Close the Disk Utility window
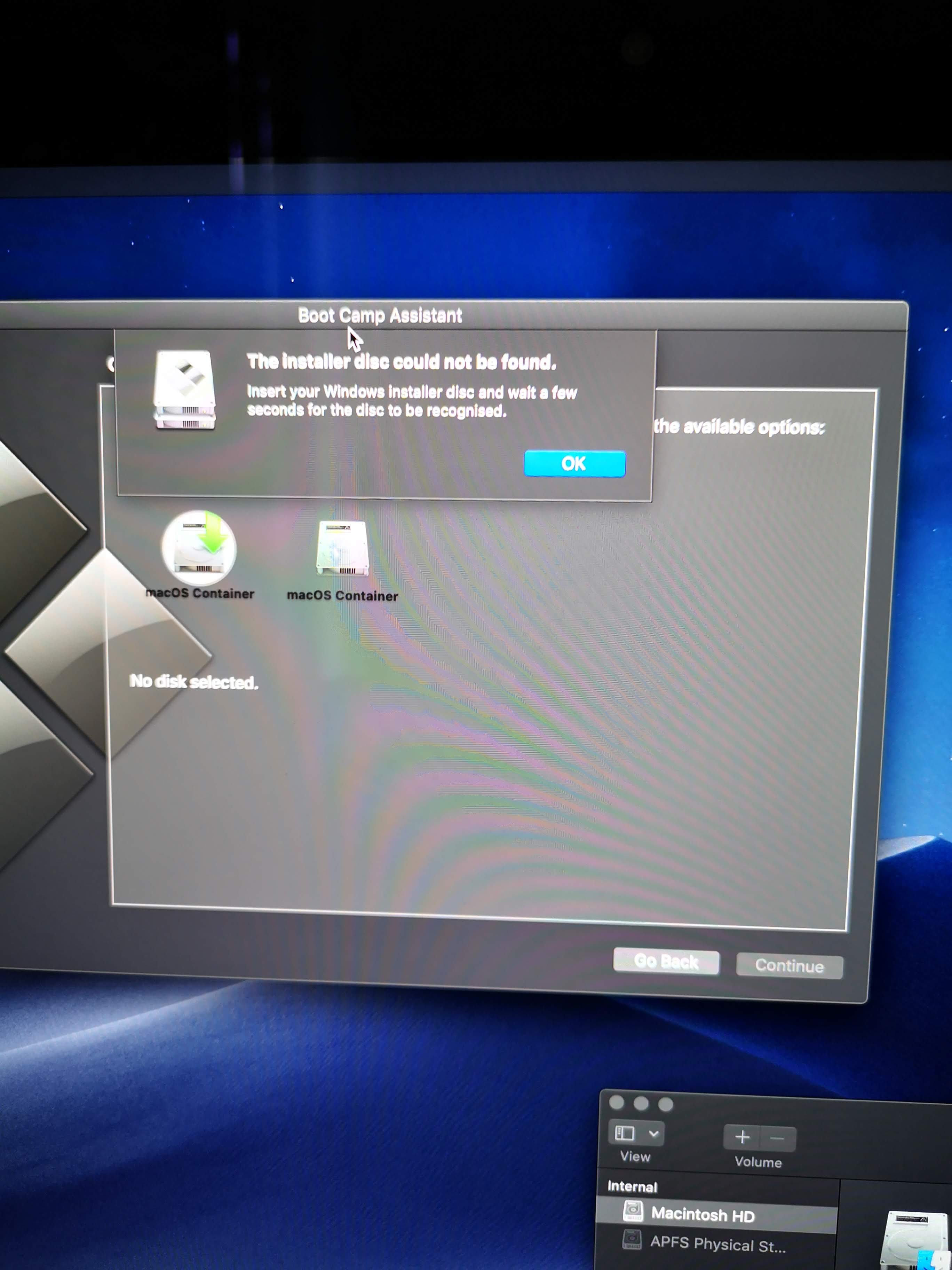Image resolution: width=952 pixels, height=1270 pixels. 617,1102
